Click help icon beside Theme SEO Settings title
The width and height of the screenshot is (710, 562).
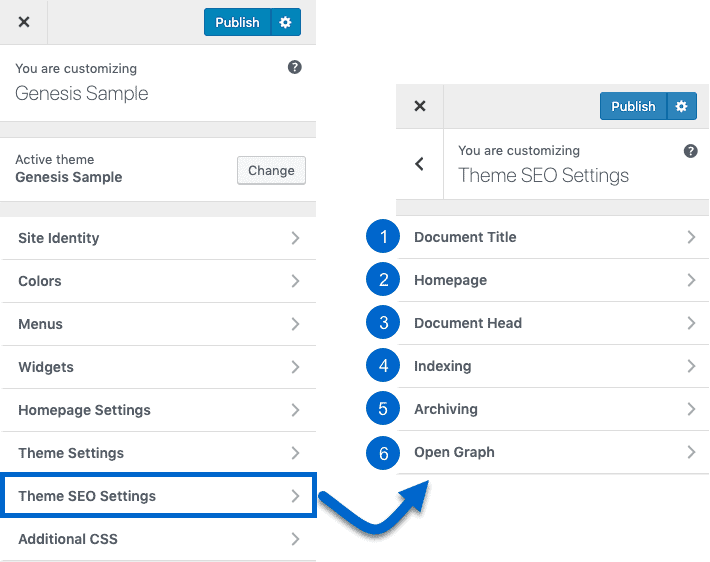click(x=691, y=151)
